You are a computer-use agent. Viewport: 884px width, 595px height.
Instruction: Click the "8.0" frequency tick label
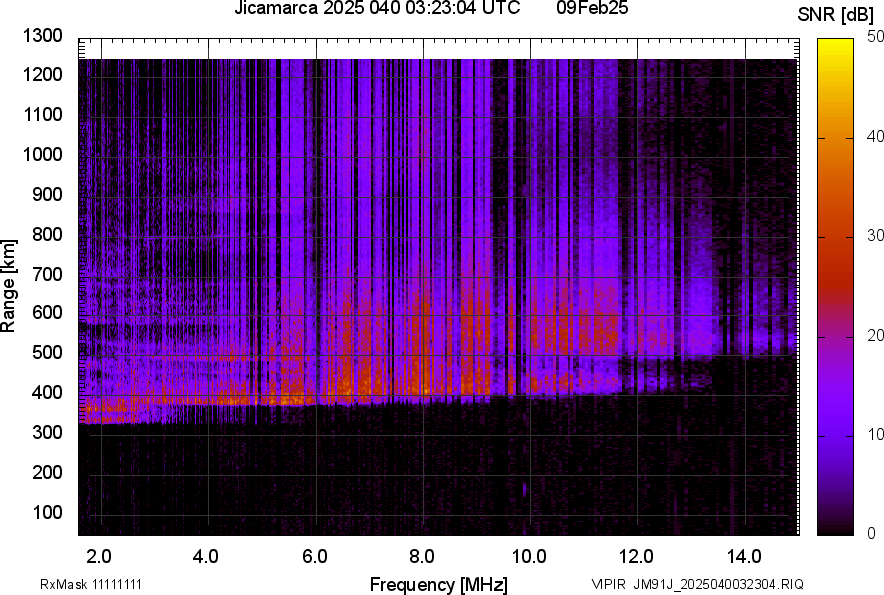[x=421, y=556]
